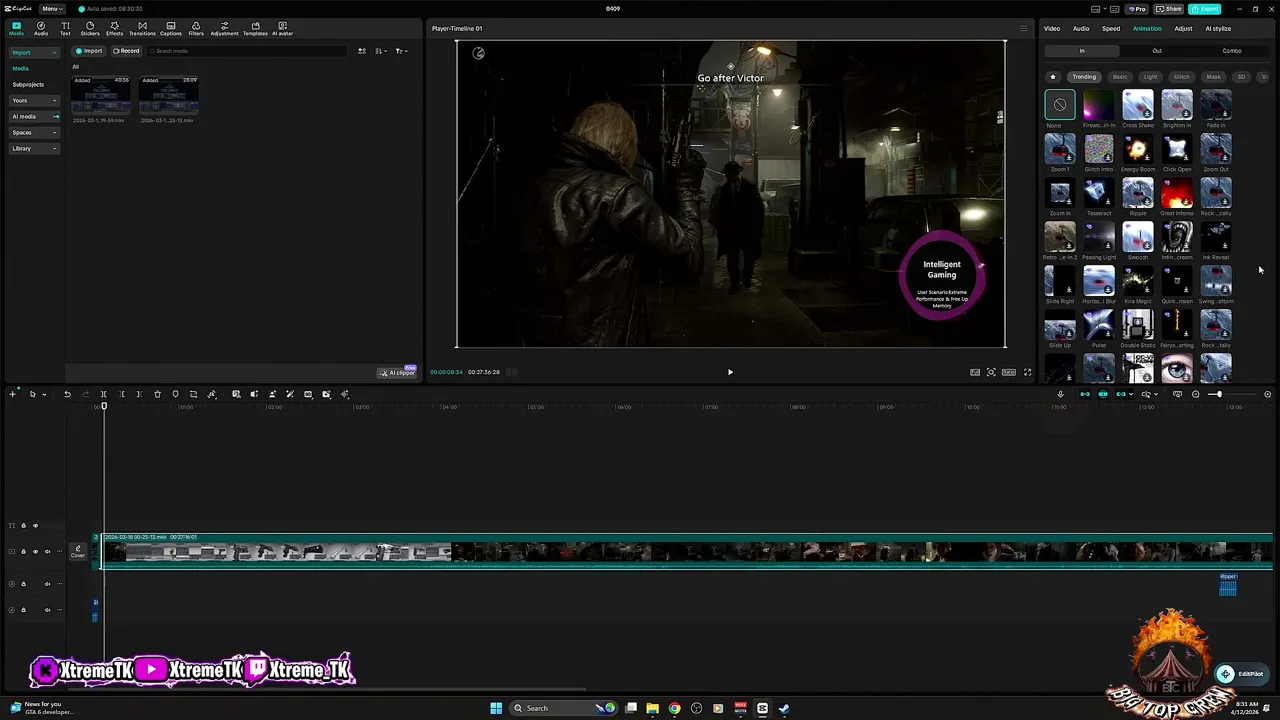Enter fullscreen preview mode
1280x720 pixels.
point(1027,372)
